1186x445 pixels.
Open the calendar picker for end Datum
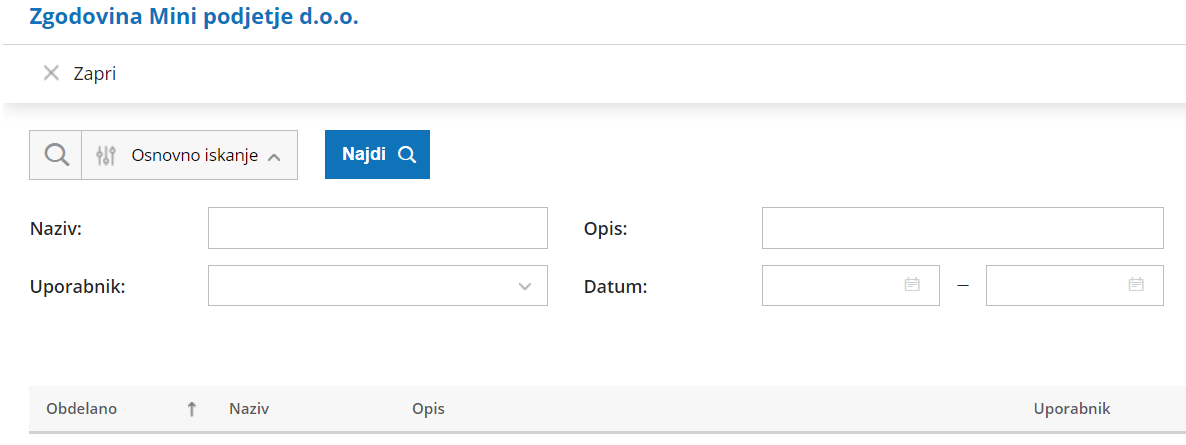point(1136,285)
